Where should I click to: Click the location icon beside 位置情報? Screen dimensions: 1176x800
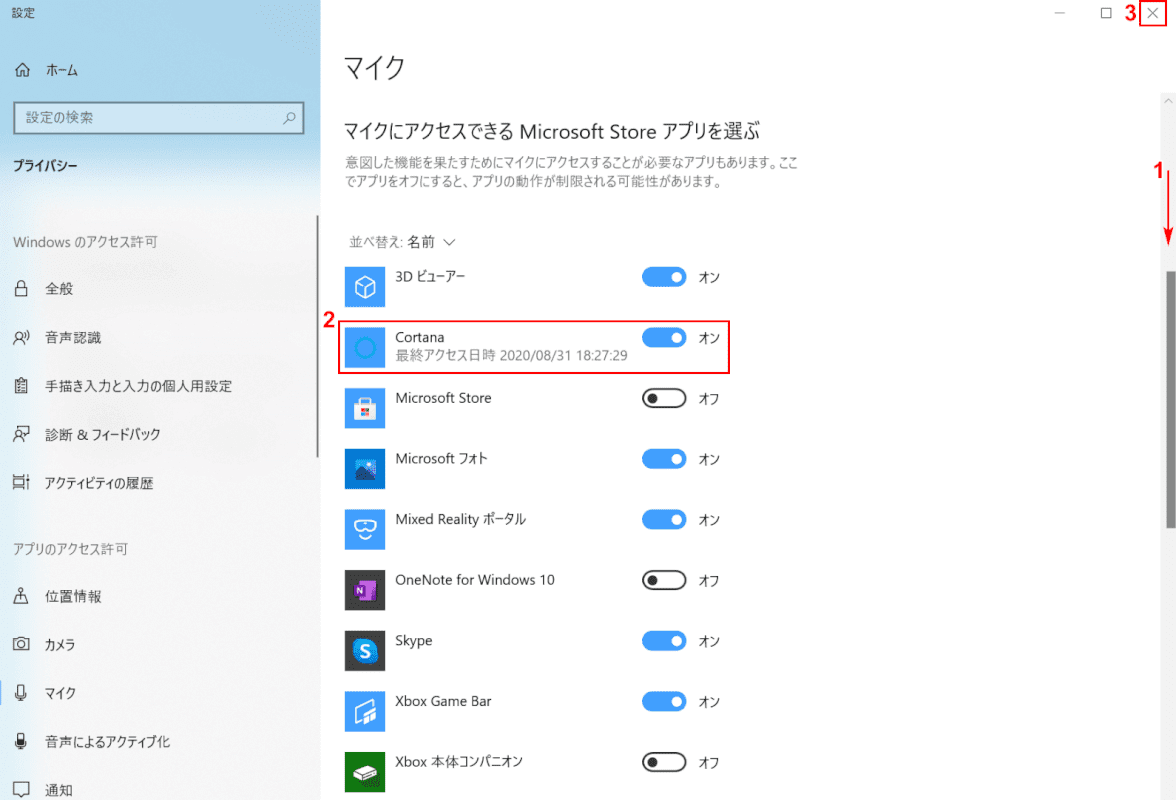pos(21,596)
